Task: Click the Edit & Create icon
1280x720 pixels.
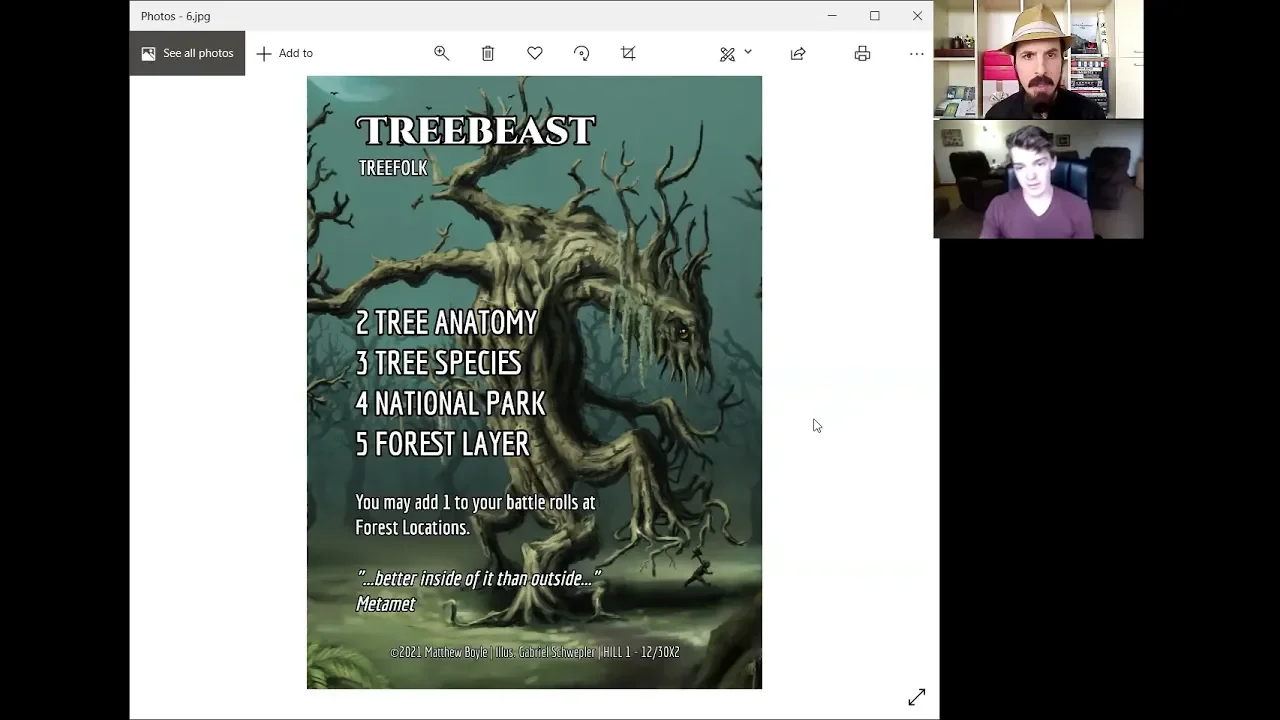Action: [728, 54]
